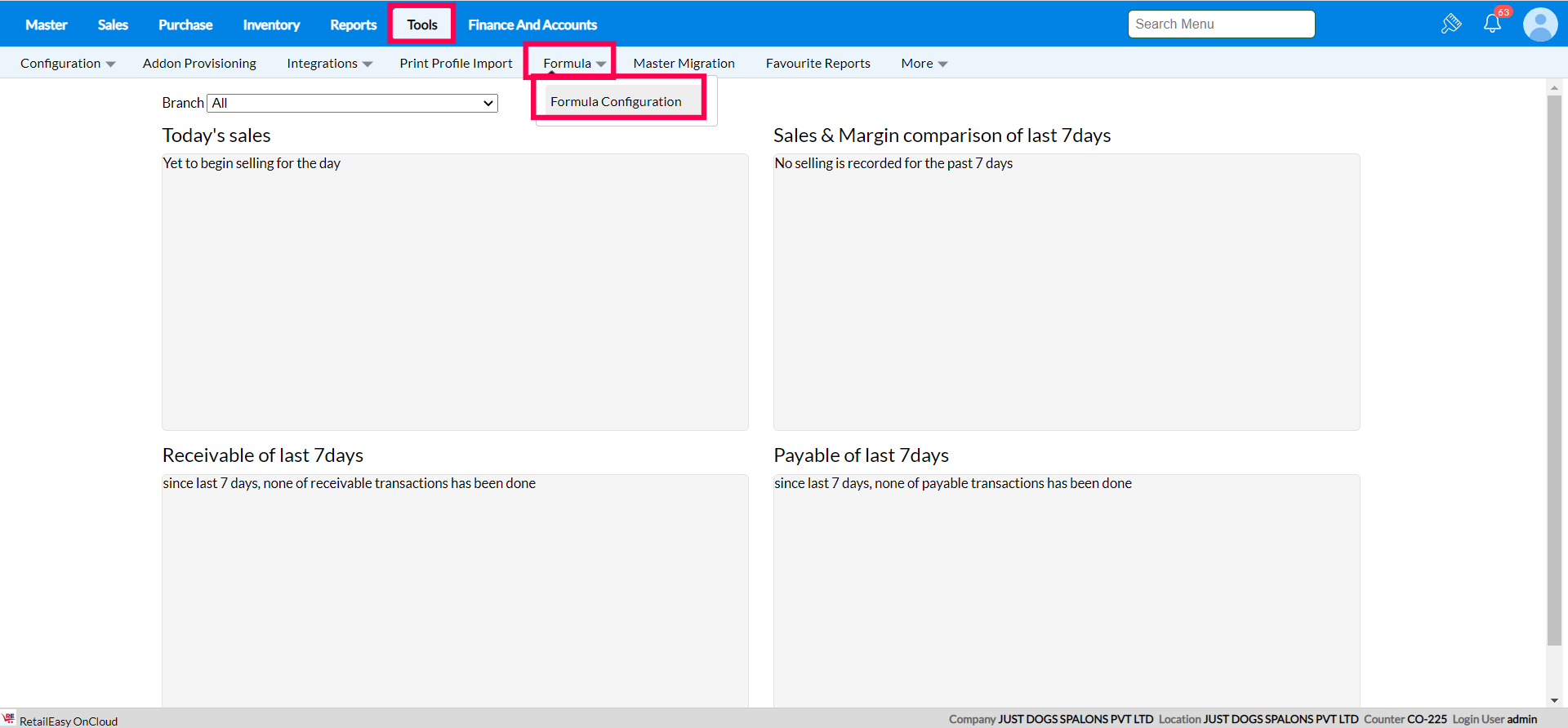
Task: Expand the More submenu
Action: tap(924, 64)
